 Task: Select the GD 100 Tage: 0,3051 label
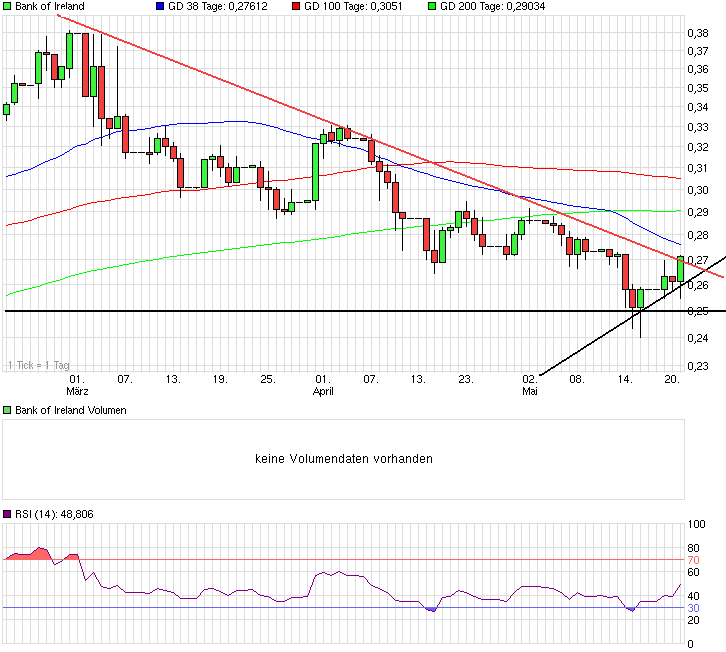point(349,6)
